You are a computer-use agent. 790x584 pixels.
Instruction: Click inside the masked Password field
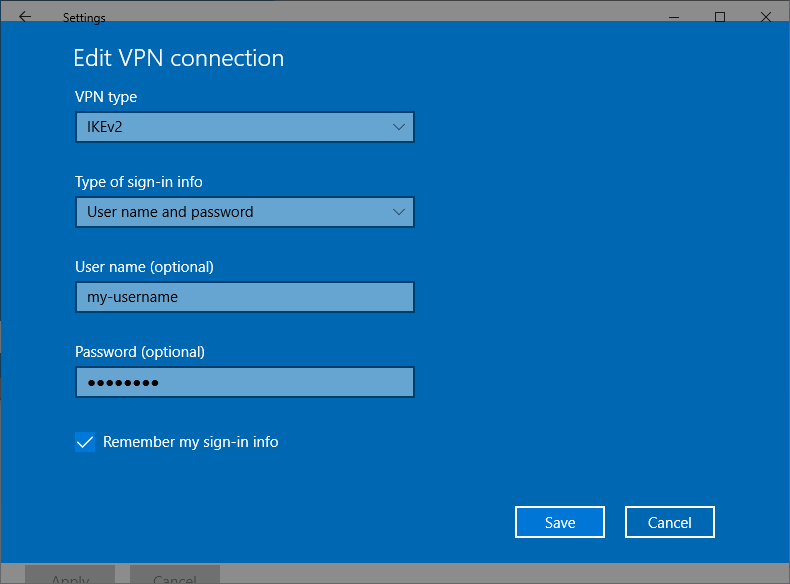(244, 382)
